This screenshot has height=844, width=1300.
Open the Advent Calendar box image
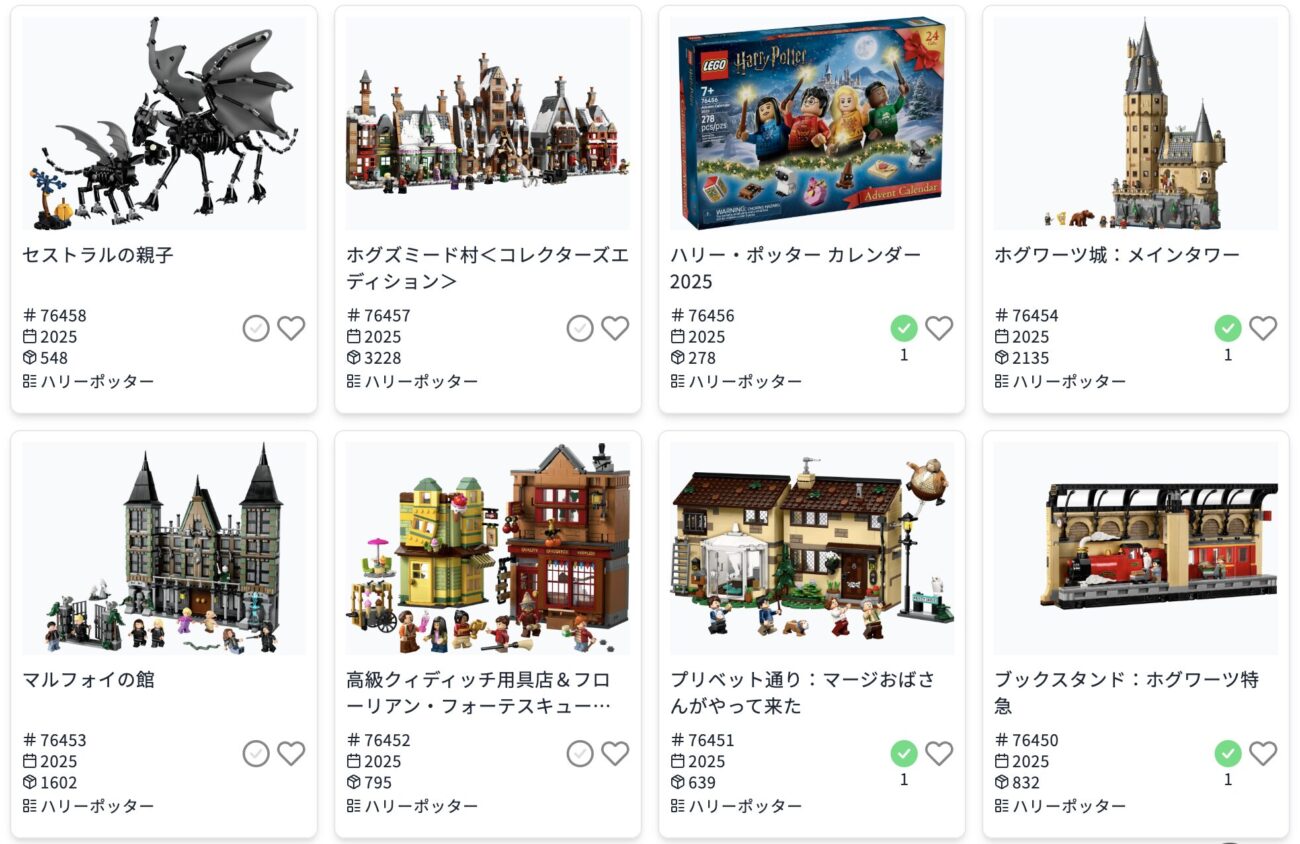point(812,123)
